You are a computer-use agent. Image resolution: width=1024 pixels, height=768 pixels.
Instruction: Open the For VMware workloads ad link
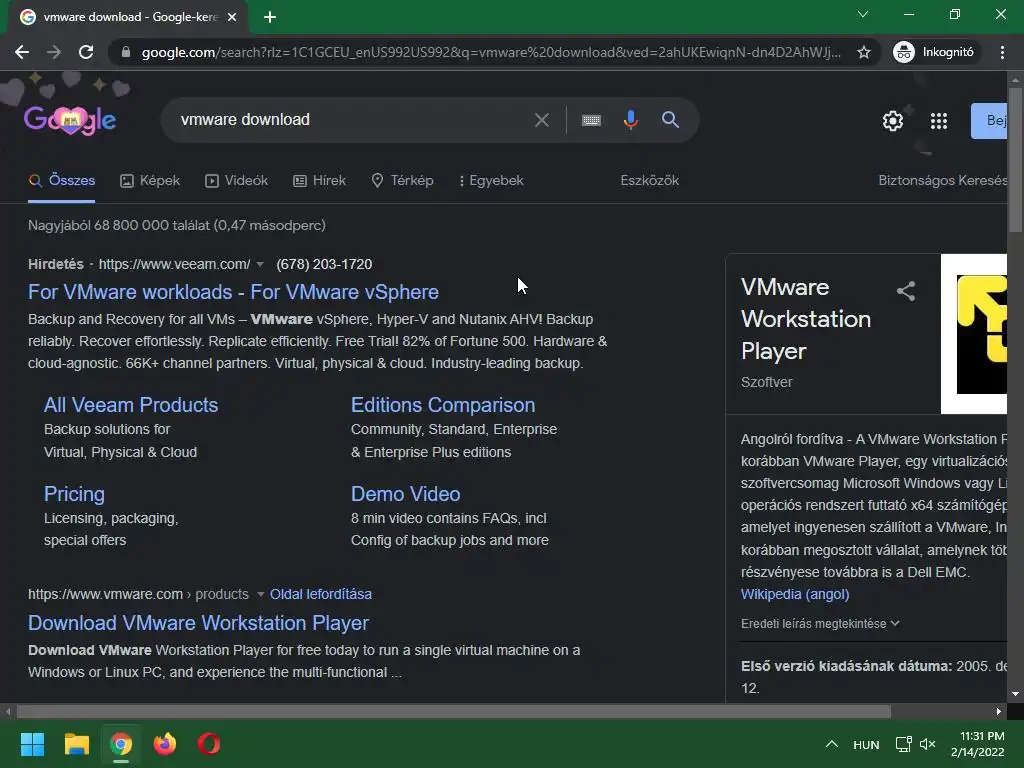pyautogui.click(x=233, y=292)
